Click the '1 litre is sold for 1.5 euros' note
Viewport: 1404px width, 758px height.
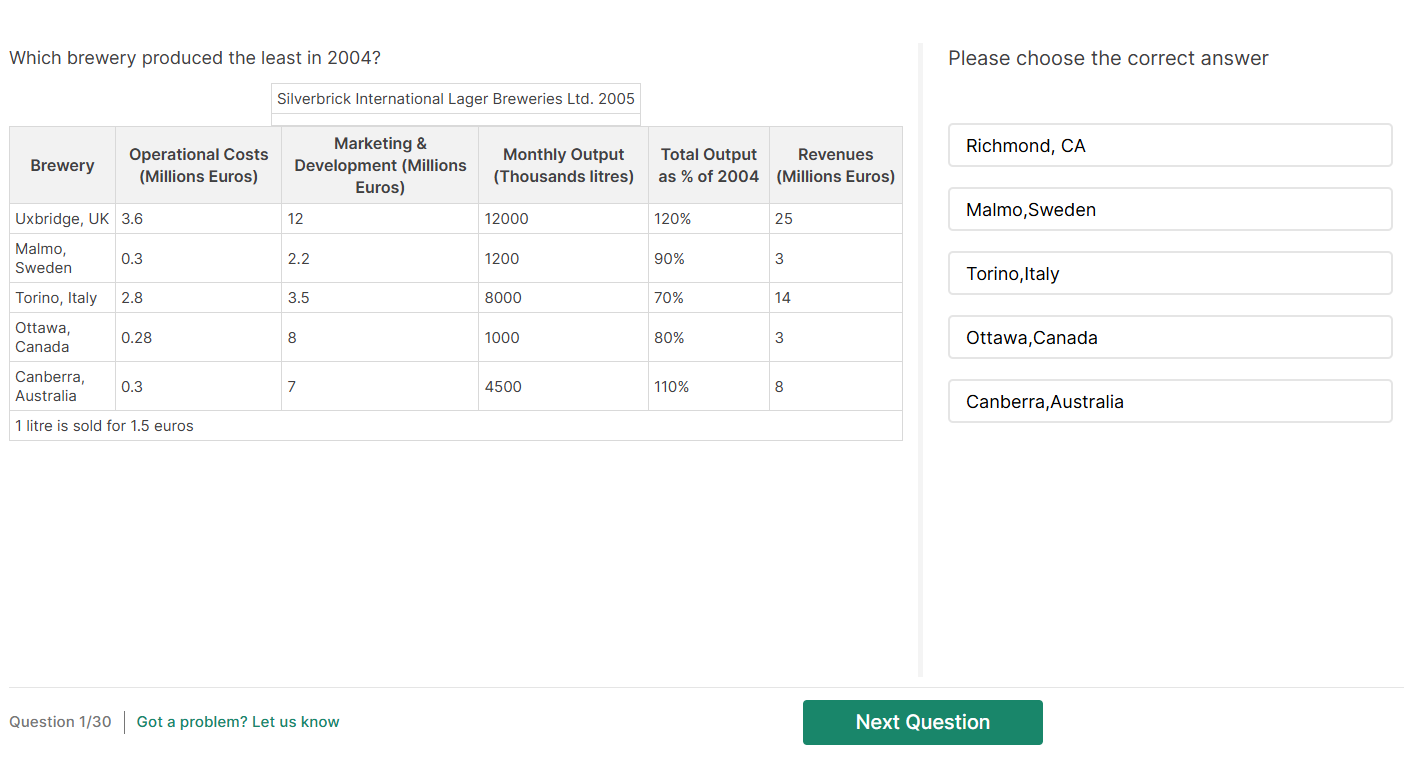point(105,426)
